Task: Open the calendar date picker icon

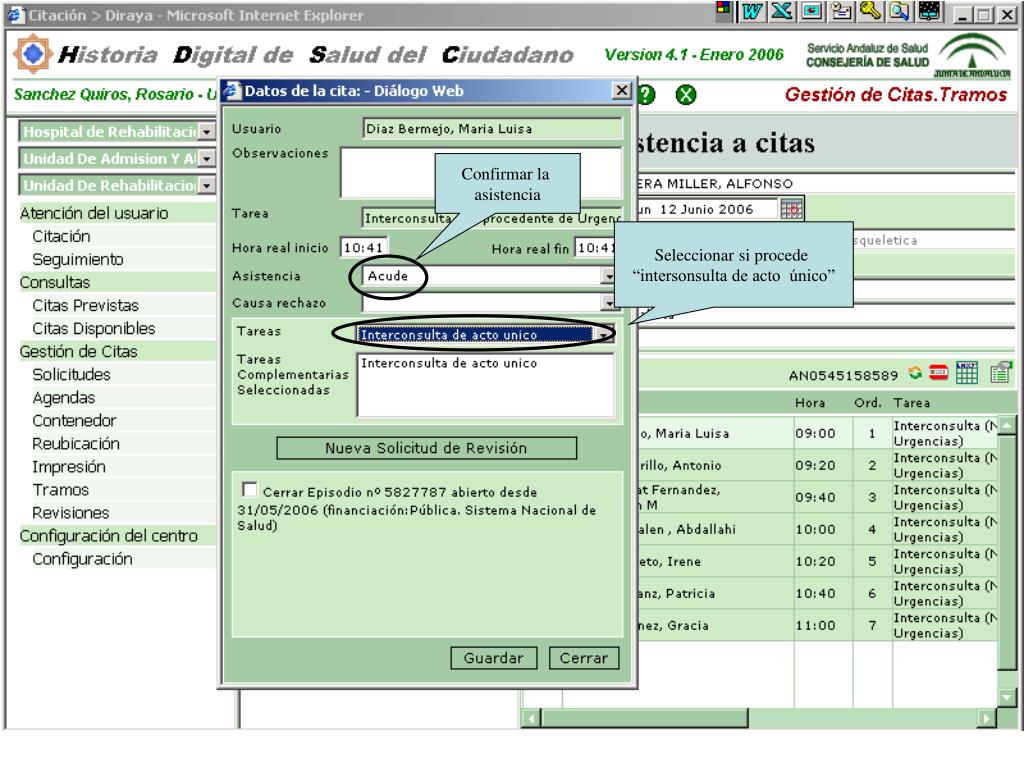Action: 792,208
